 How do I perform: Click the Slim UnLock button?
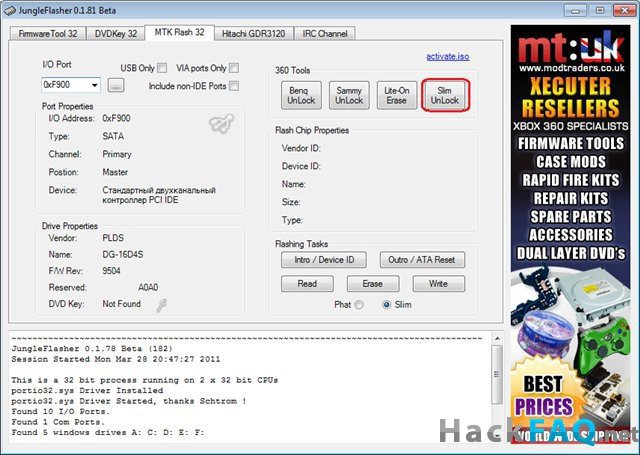[445, 95]
